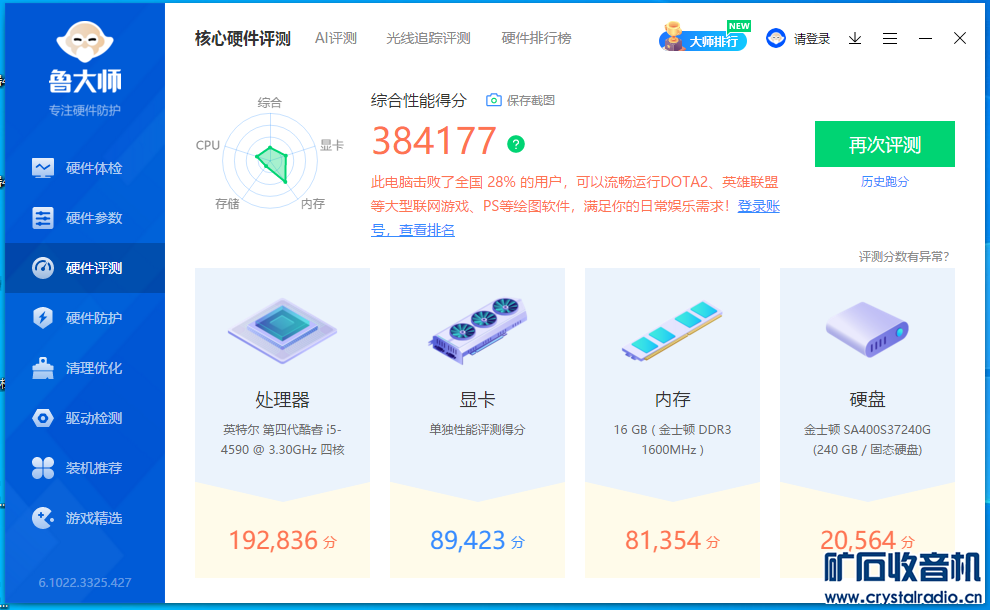
Task: Click the 请登录 login link
Action: pos(811,39)
